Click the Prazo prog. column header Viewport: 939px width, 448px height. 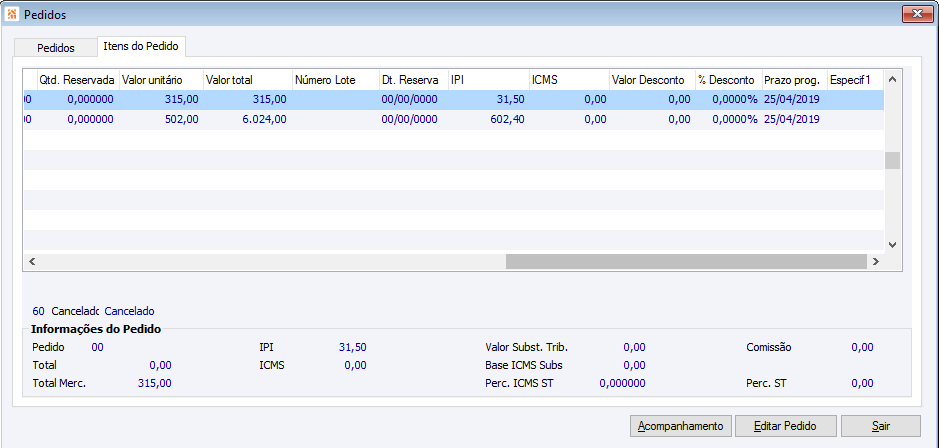(x=794, y=80)
